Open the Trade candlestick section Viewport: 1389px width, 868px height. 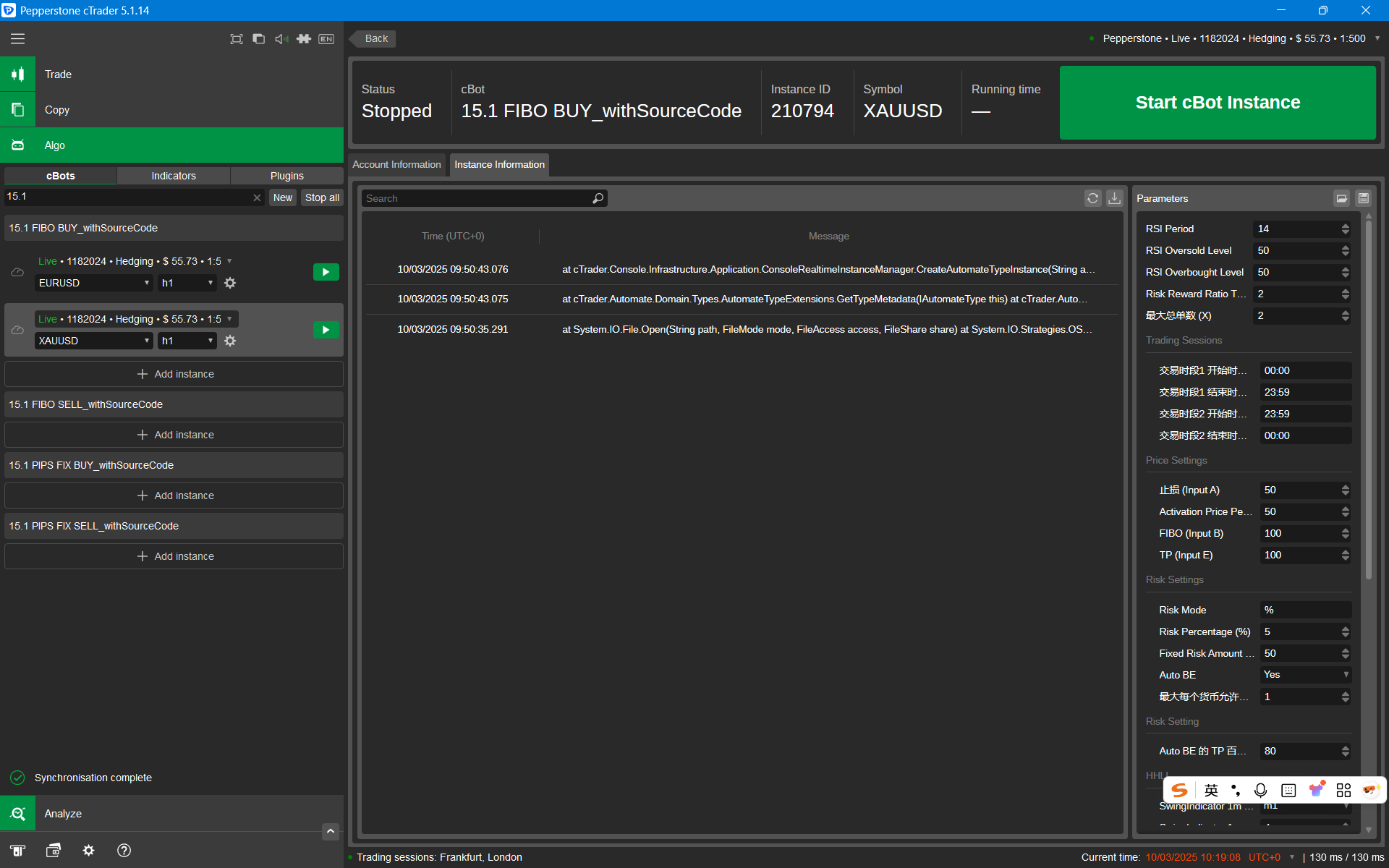click(x=17, y=75)
